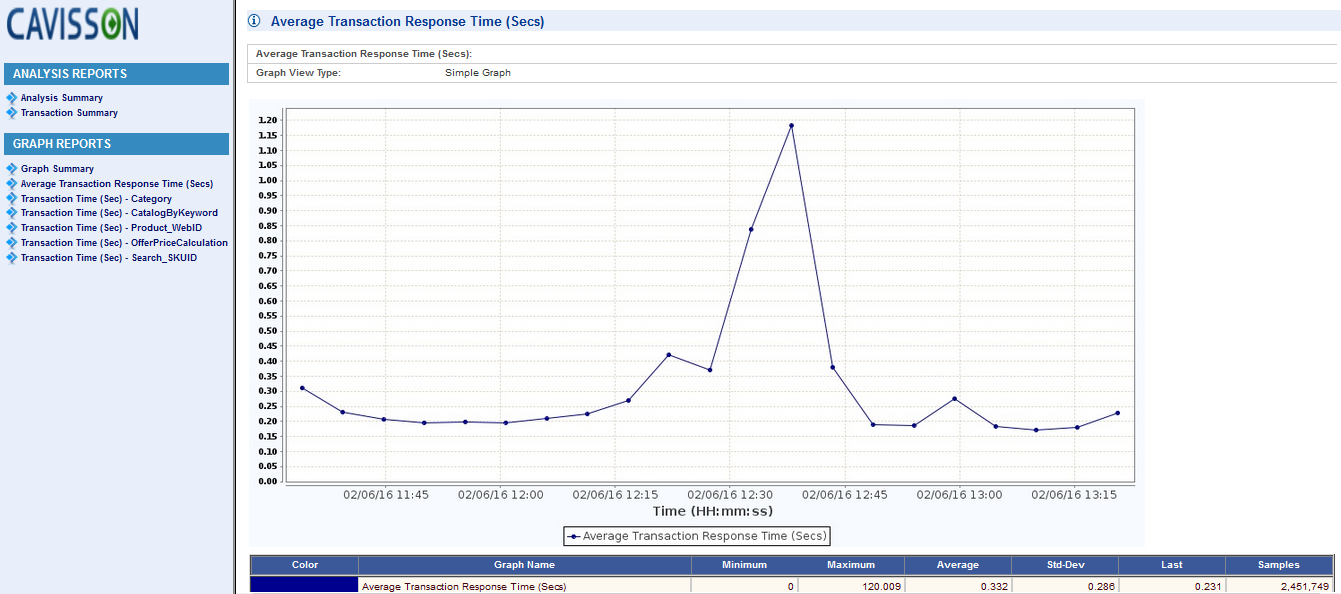Click the graph legend entry below the chart
This screenshot has height=594, width=1341.
[697, 536]
